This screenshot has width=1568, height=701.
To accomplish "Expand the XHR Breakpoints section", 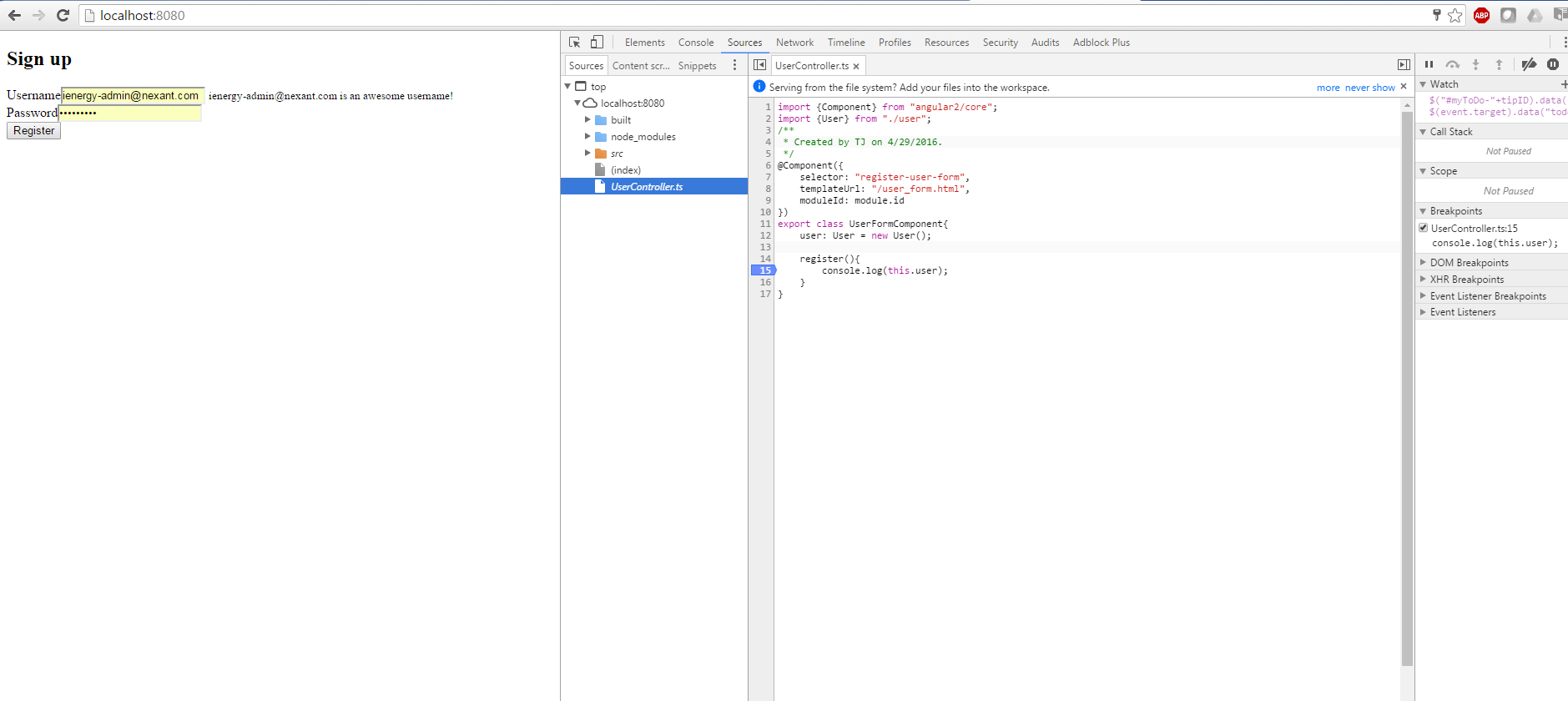I will 1423,279.
